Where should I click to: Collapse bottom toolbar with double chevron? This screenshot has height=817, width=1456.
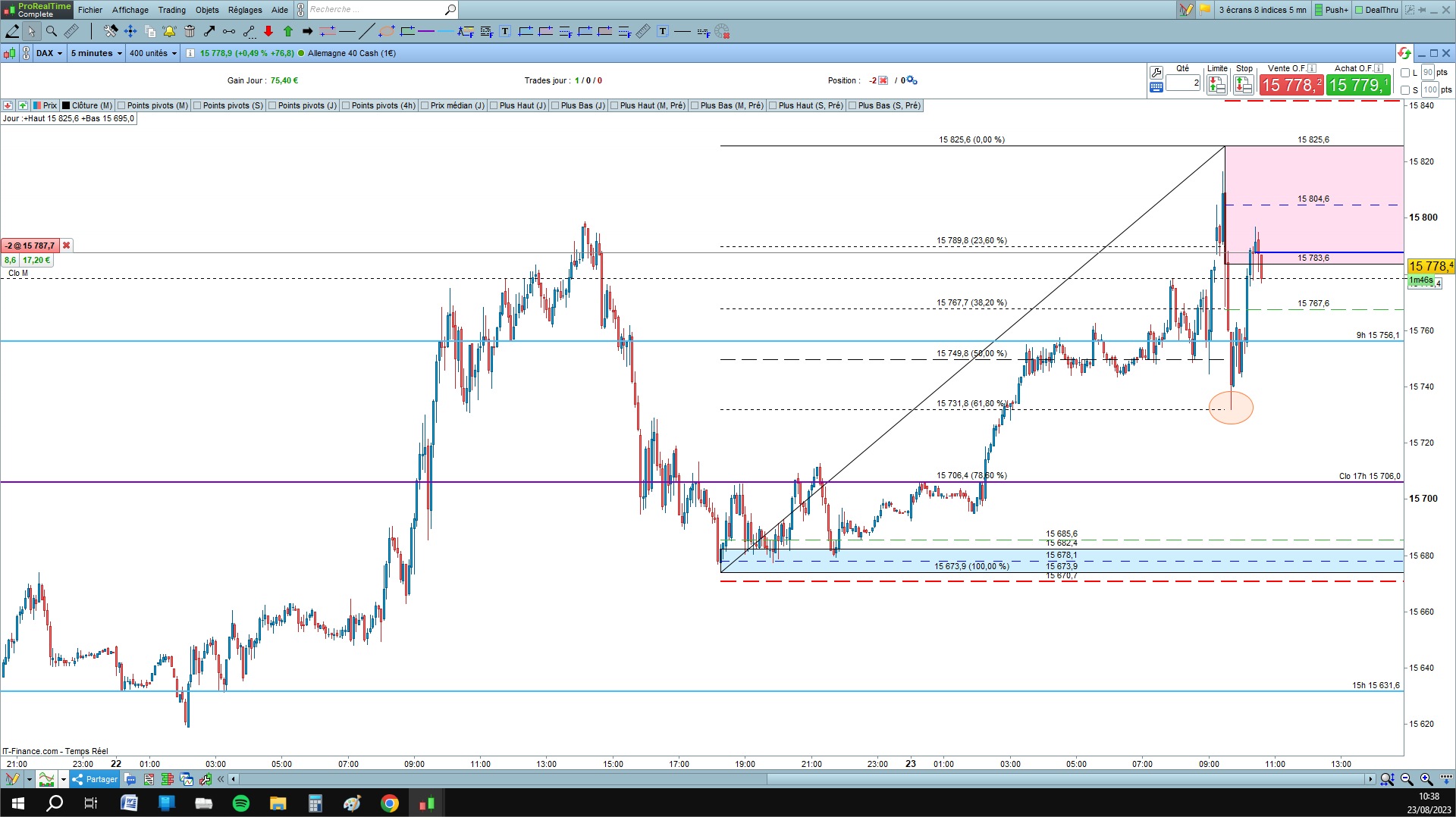click(x=221, y=779)
